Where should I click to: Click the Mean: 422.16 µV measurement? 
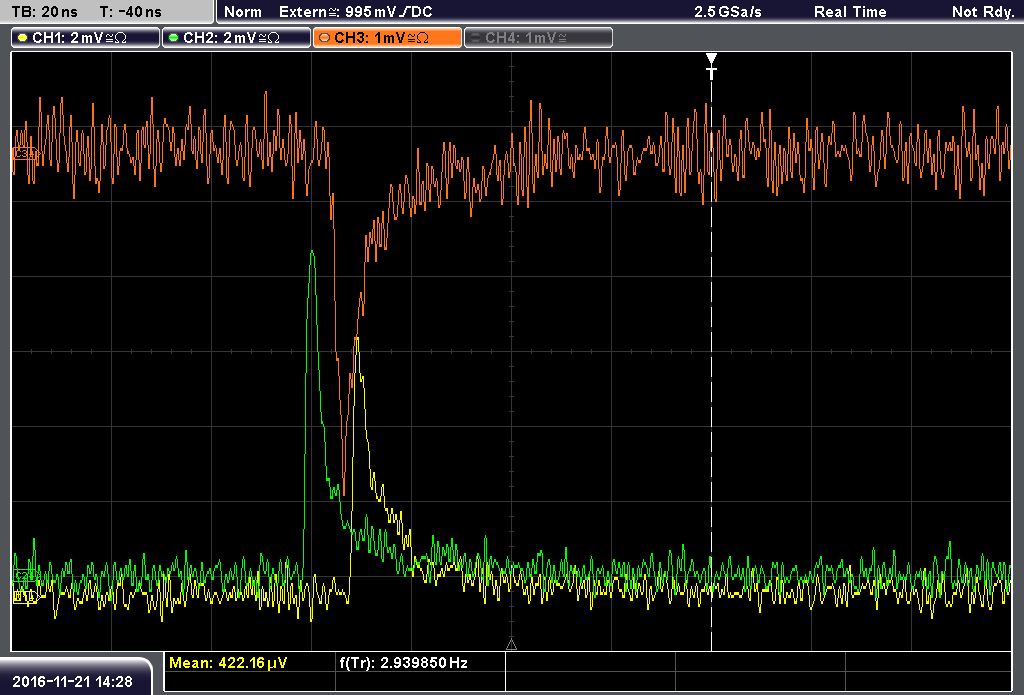click(228, 663)
